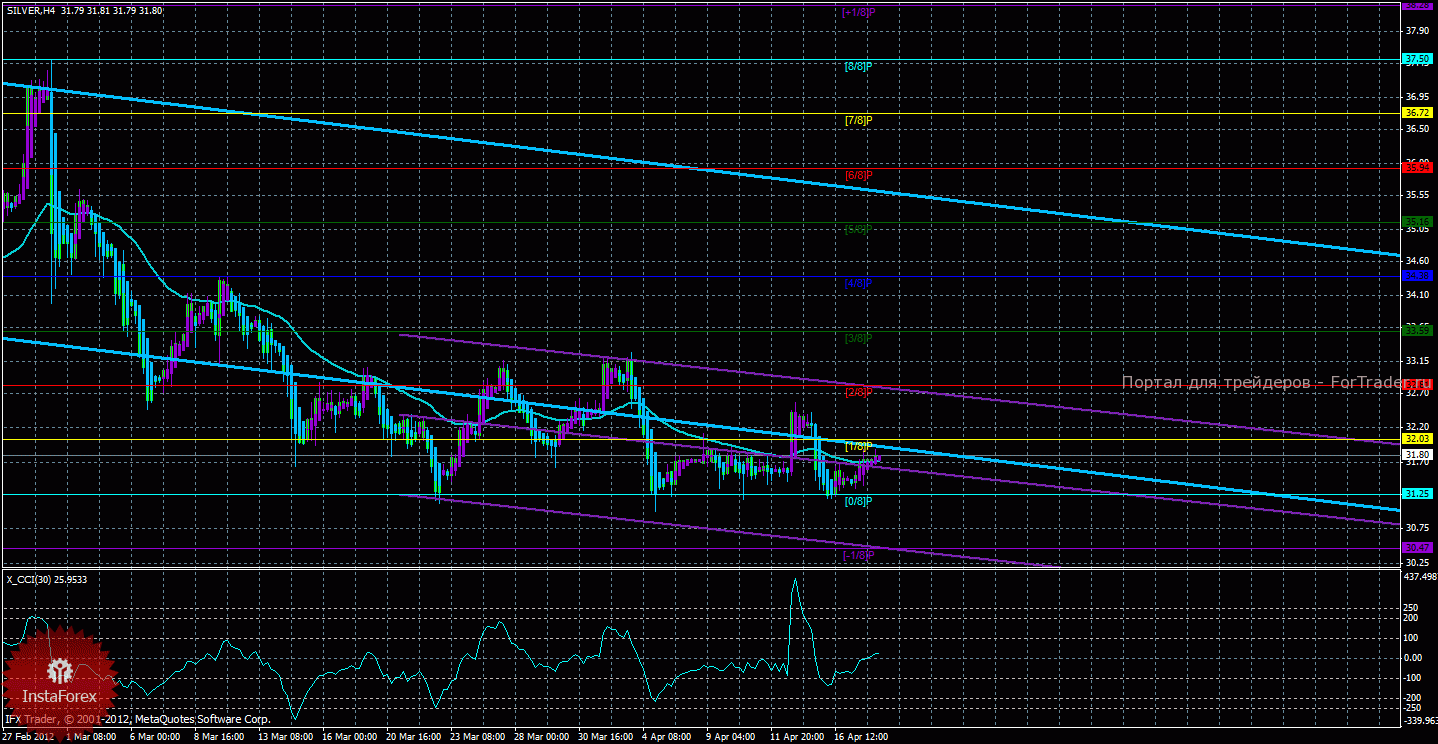Screen dimensions: 1438x744
Task: Click the yellow [1/8]P level label
Action: click(858, 446)
